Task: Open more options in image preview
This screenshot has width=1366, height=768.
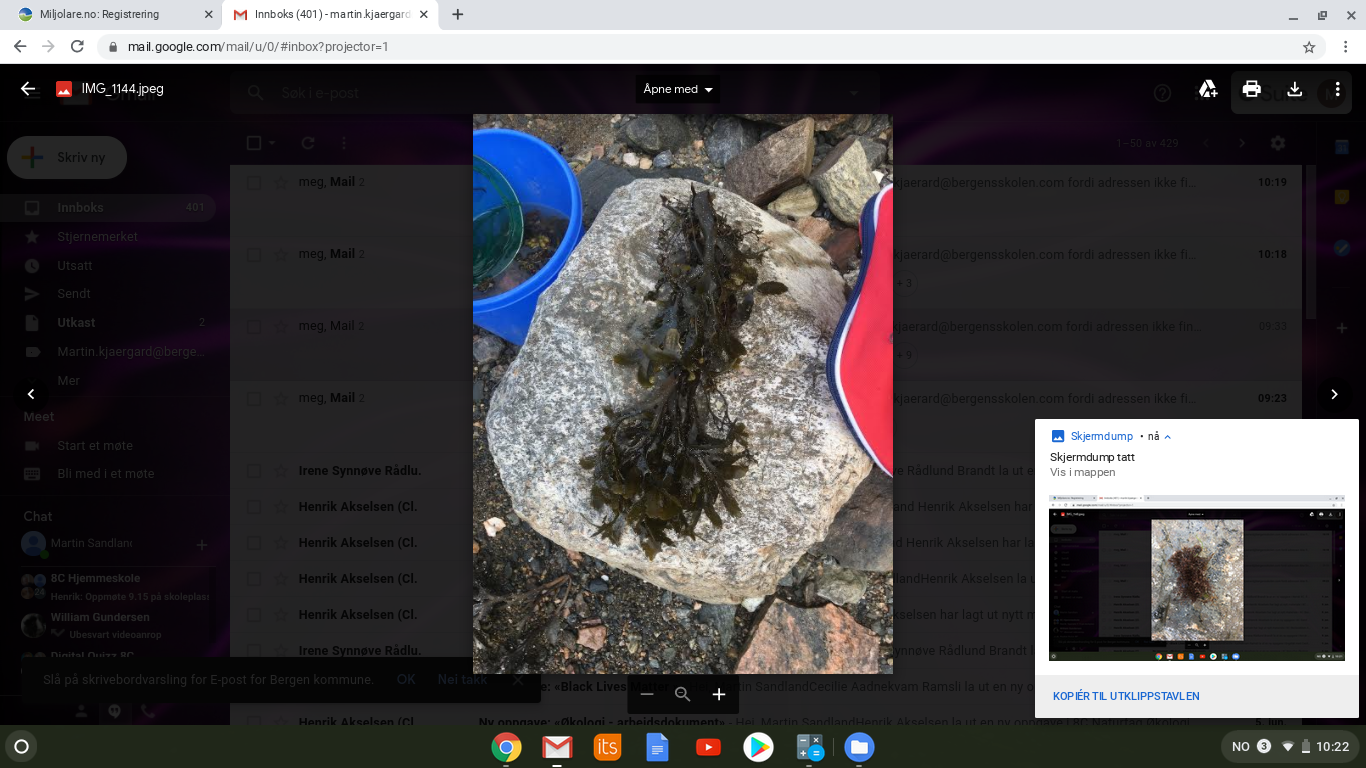Action: [1337, 89]
